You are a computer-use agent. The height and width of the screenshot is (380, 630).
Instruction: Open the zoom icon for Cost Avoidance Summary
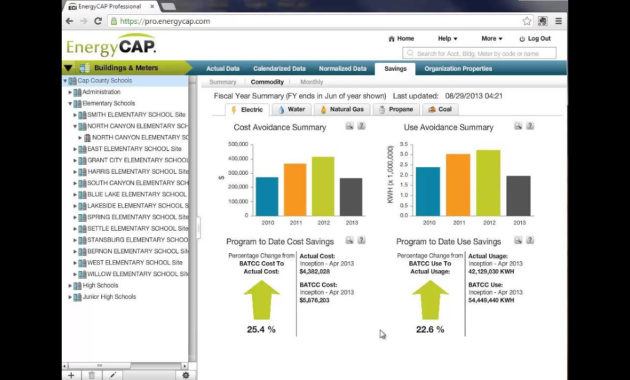tap(350, 126)
